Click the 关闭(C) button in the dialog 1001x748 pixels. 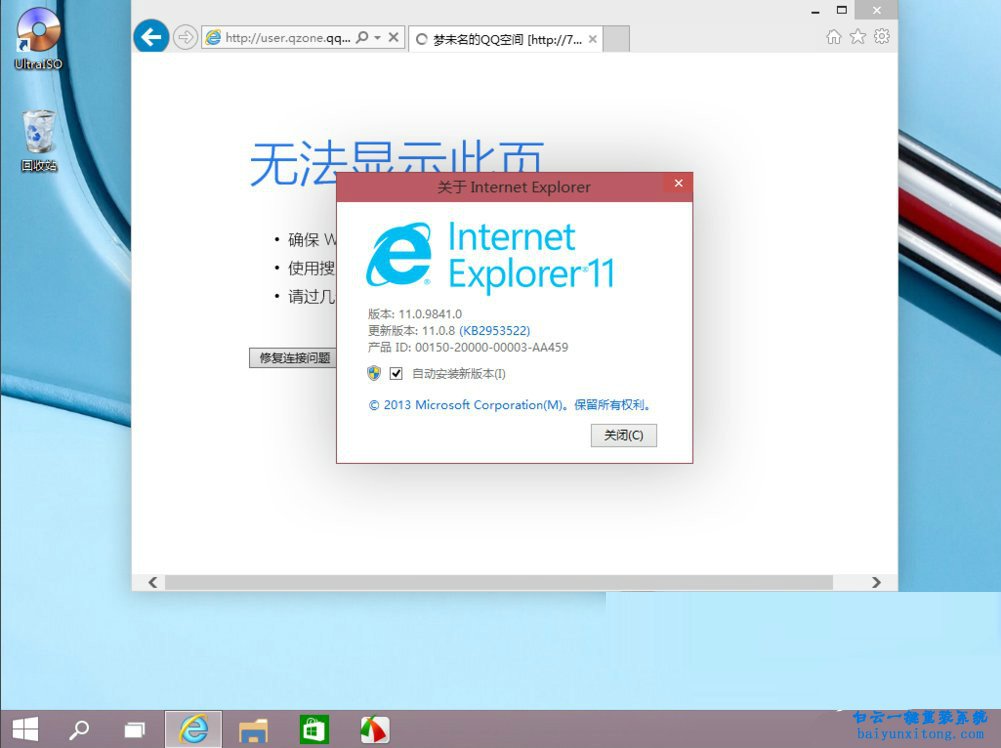pyautogui.click(x=623, y=435)
